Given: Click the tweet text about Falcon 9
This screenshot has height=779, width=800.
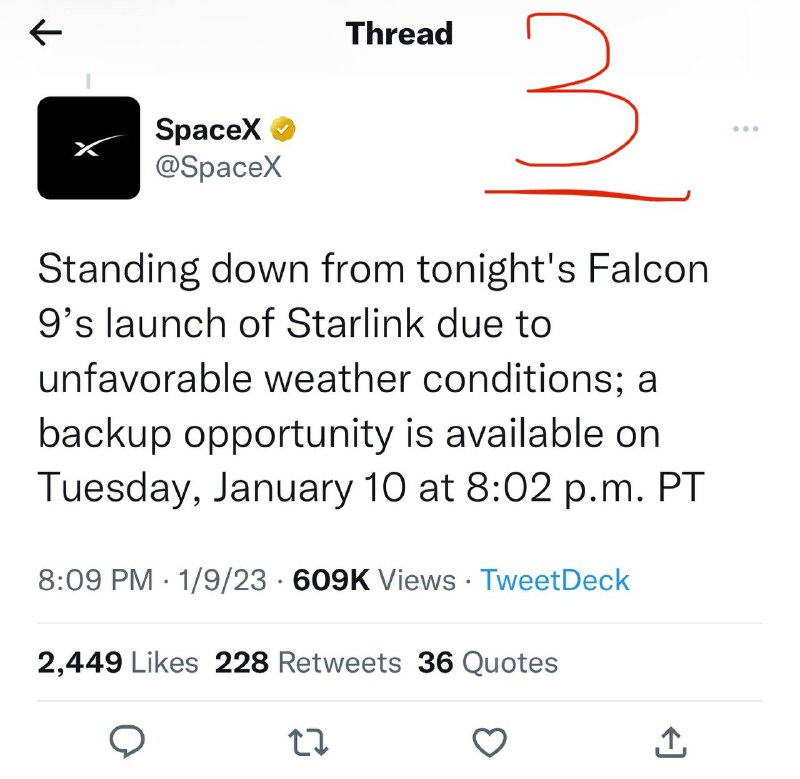Looking at the screenshot, I should click(373, 378).
